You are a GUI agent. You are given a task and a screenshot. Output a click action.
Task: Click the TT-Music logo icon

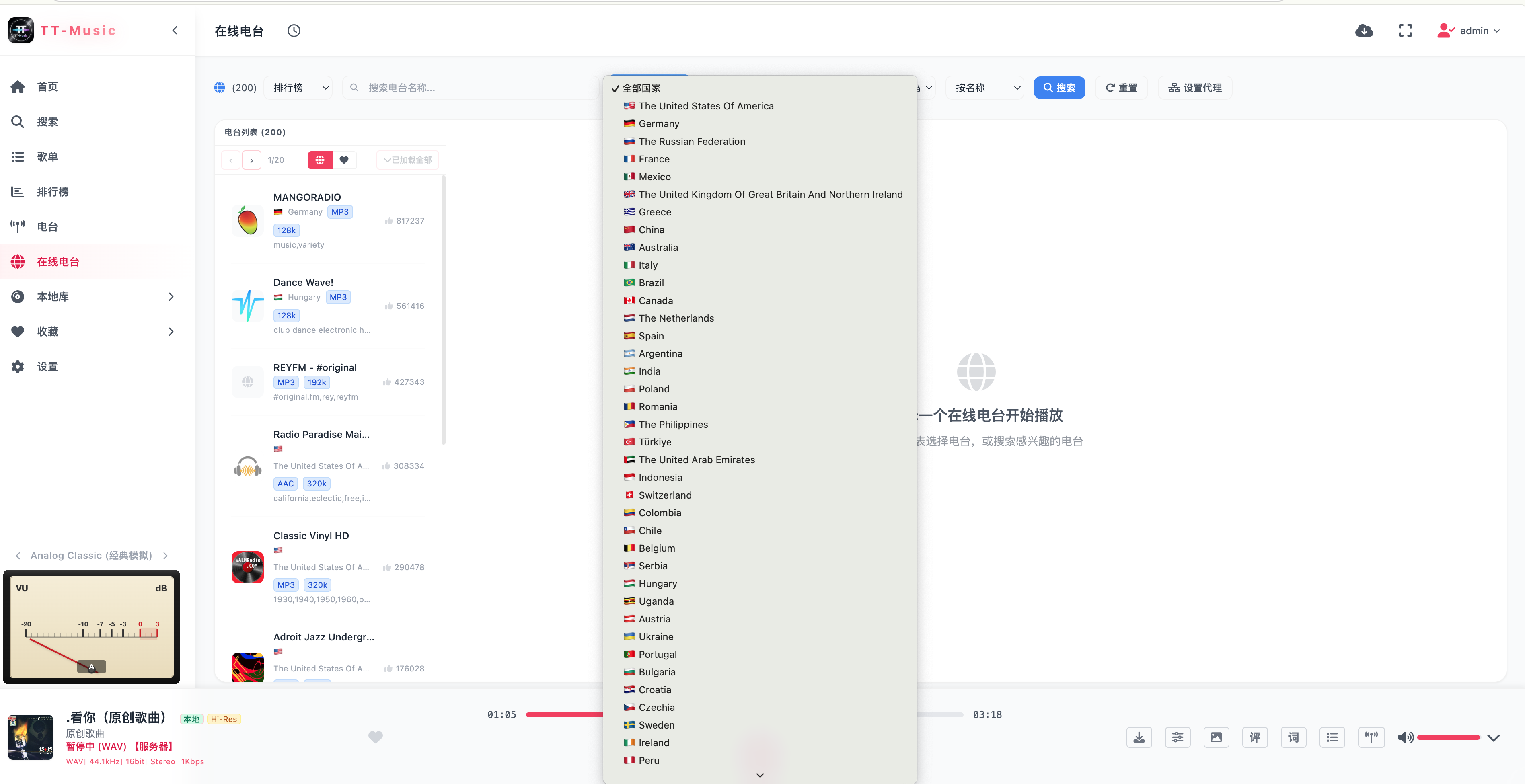21,30
